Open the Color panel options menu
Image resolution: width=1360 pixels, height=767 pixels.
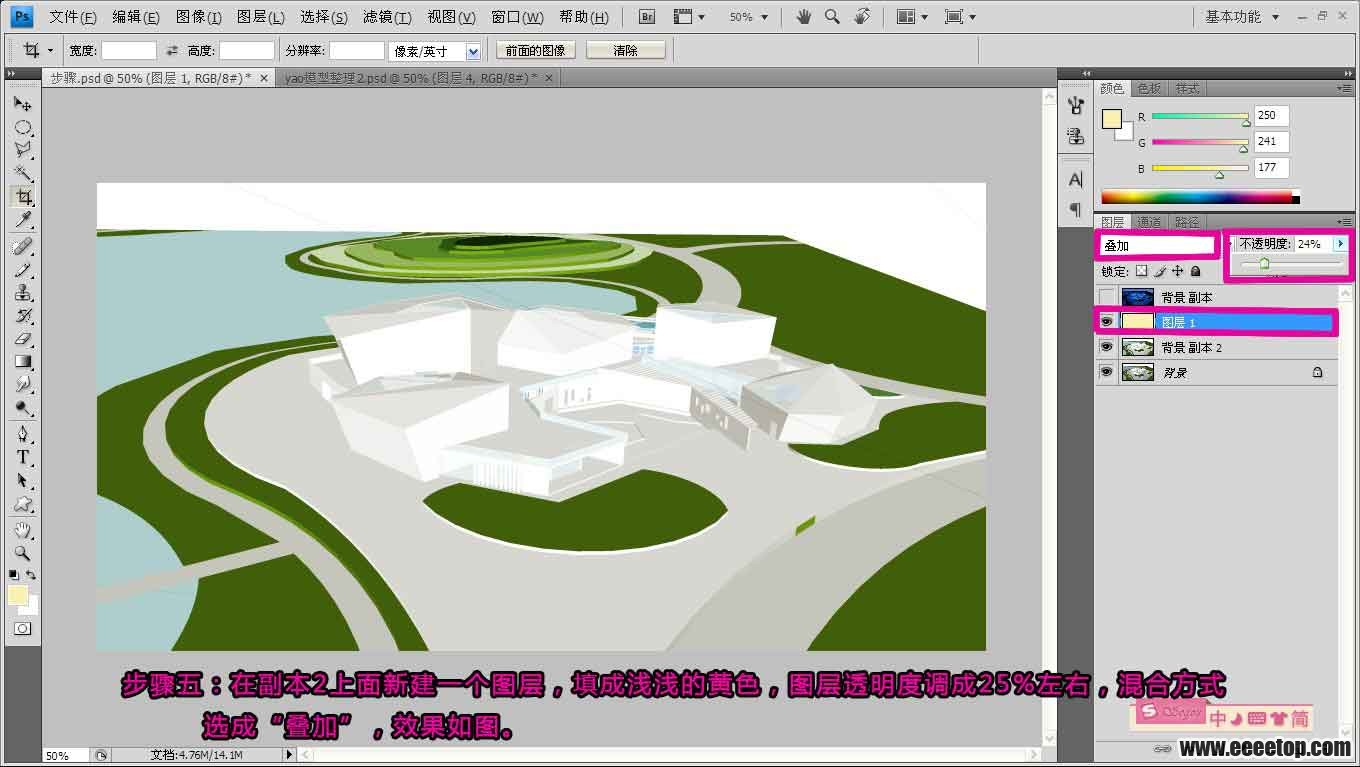[x=1343, y=88]
